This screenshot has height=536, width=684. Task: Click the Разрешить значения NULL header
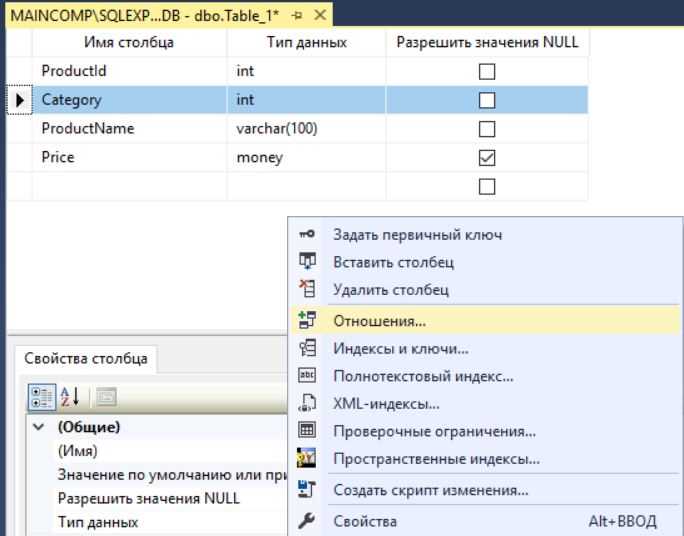point(487,42)
